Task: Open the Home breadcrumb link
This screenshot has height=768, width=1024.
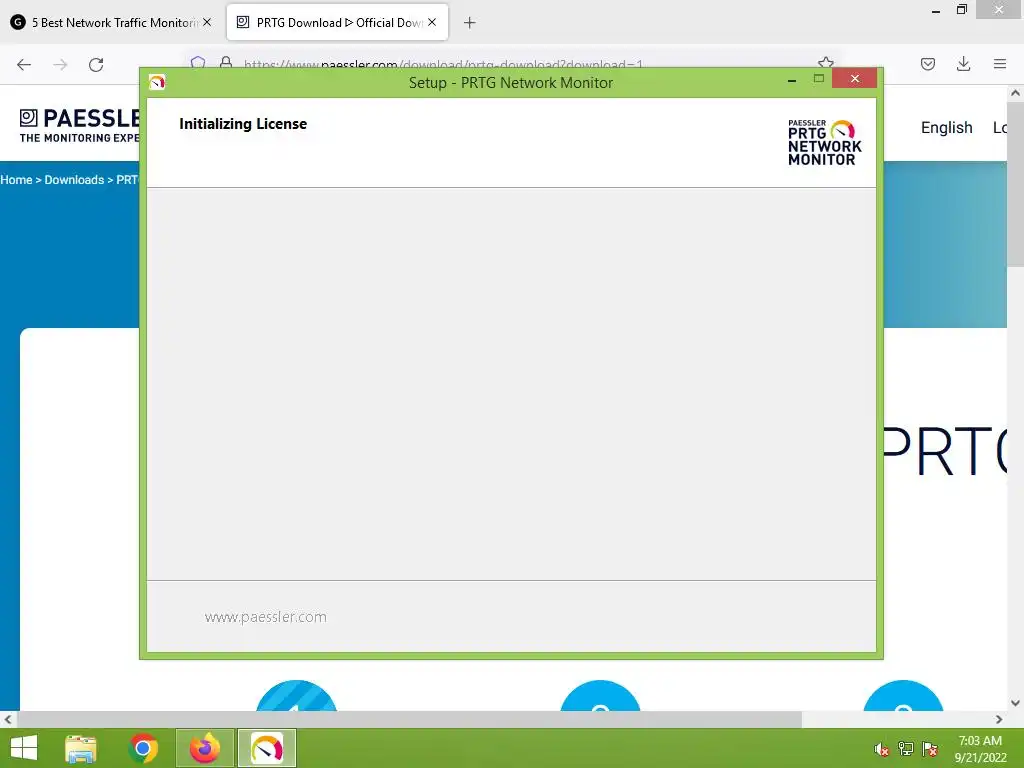Action: pos(16,180)
